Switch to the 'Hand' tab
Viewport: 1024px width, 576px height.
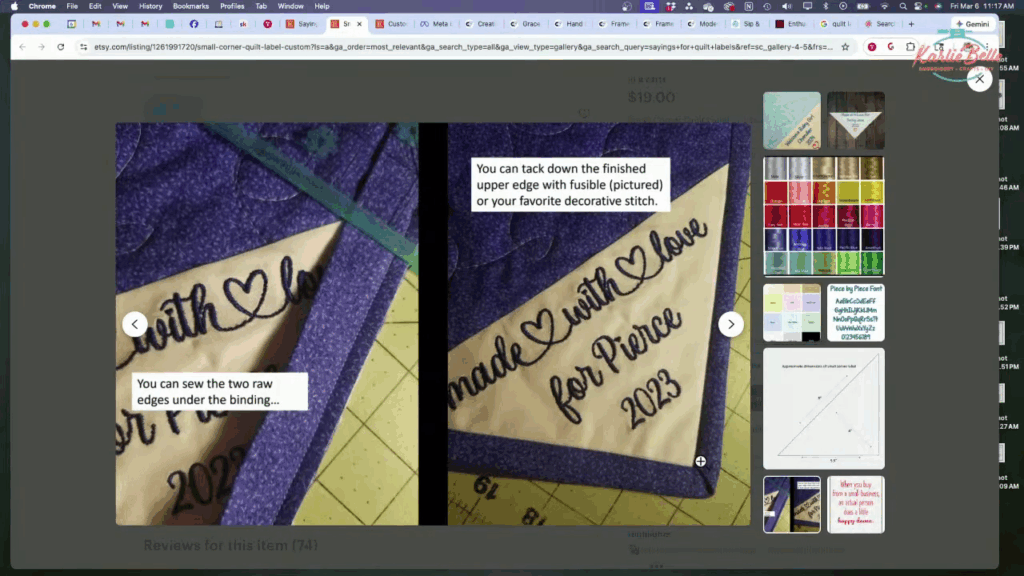[569, 24]
